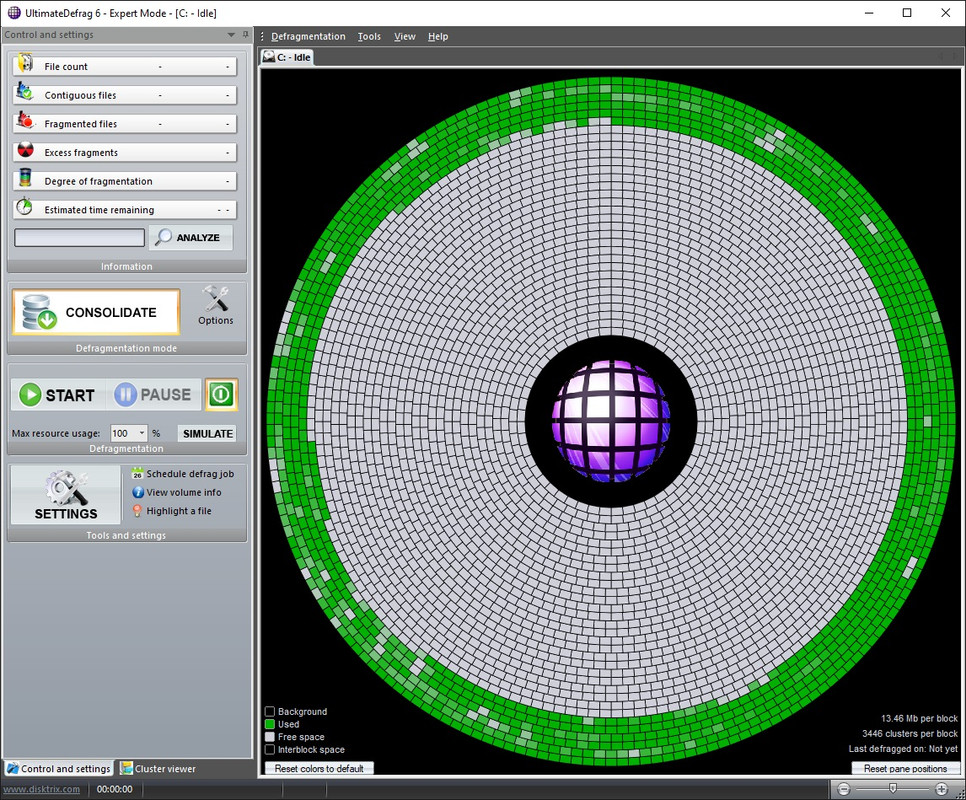Pin the Control and settings panel
The image size is (966, 800).
point(246,35)
